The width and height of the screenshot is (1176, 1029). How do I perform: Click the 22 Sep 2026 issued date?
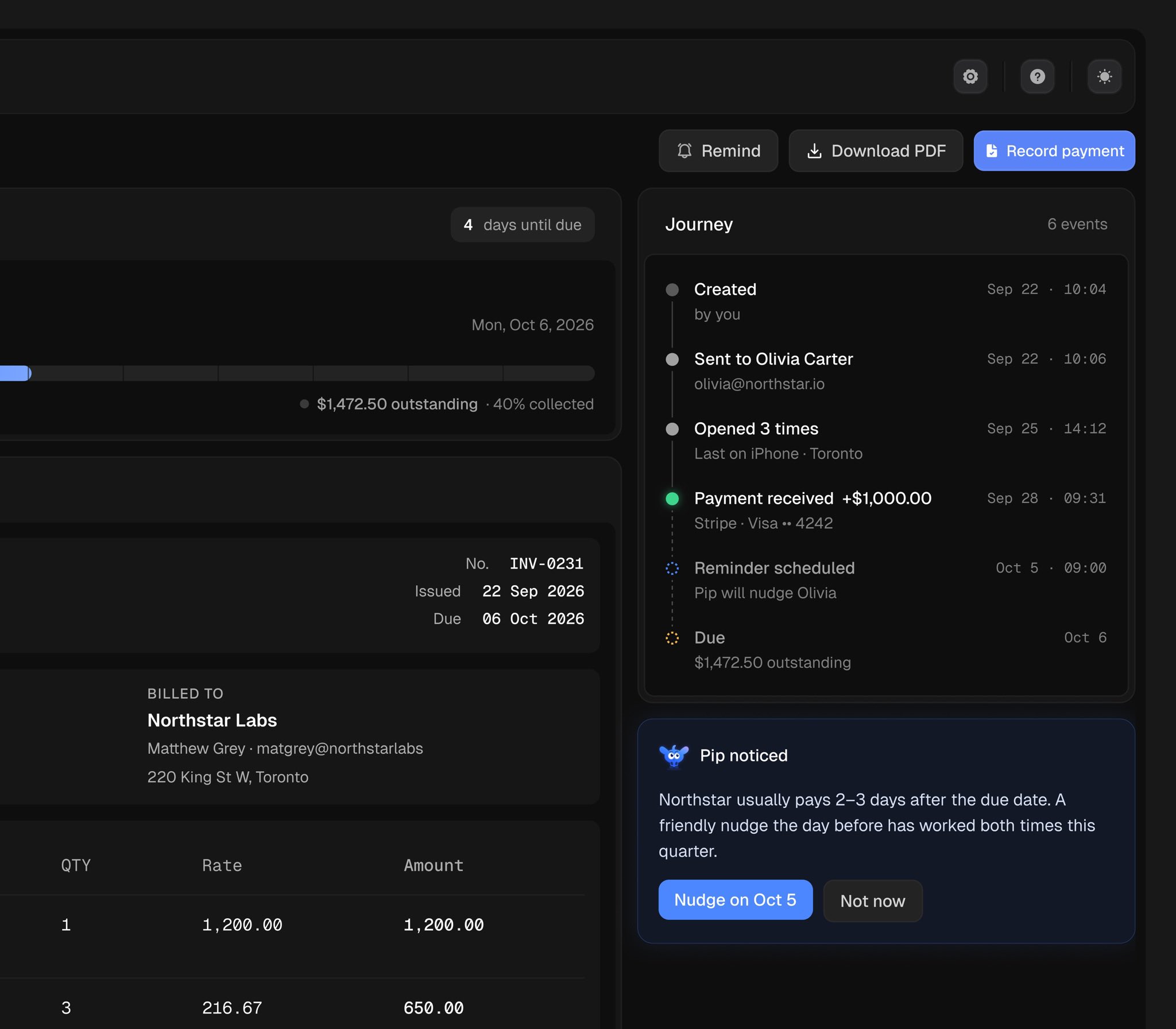[x=533, y=591]
